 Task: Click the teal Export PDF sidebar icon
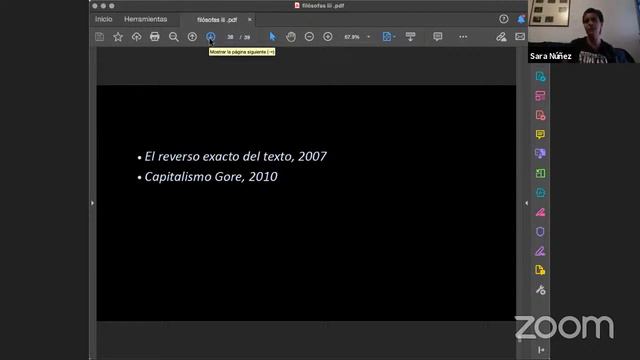coord(540,193)
